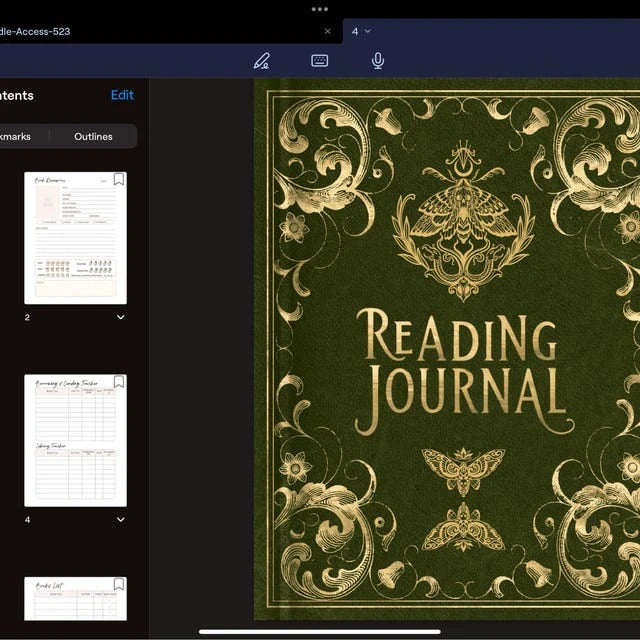This screenshot has height=640, width=640.
Task: Click the Edit button in contents panel
Action: pyautogui.click(x=122, y=95)
